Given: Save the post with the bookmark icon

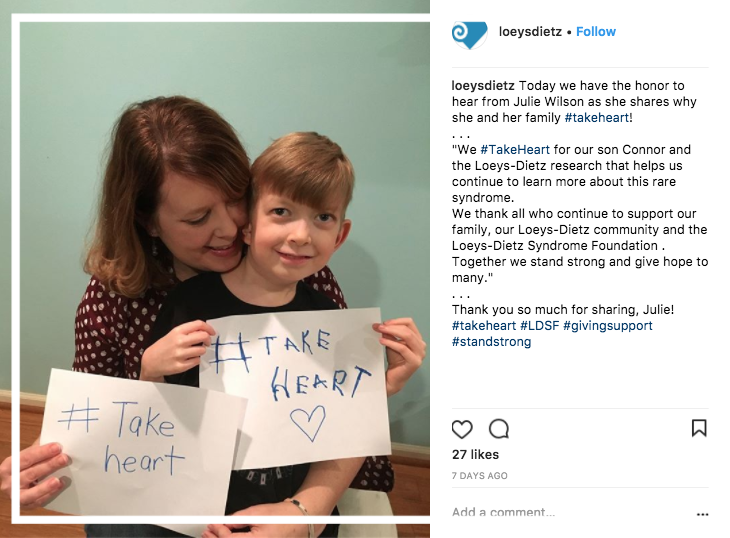Looking at the screenshot, I should pos(699,428).
